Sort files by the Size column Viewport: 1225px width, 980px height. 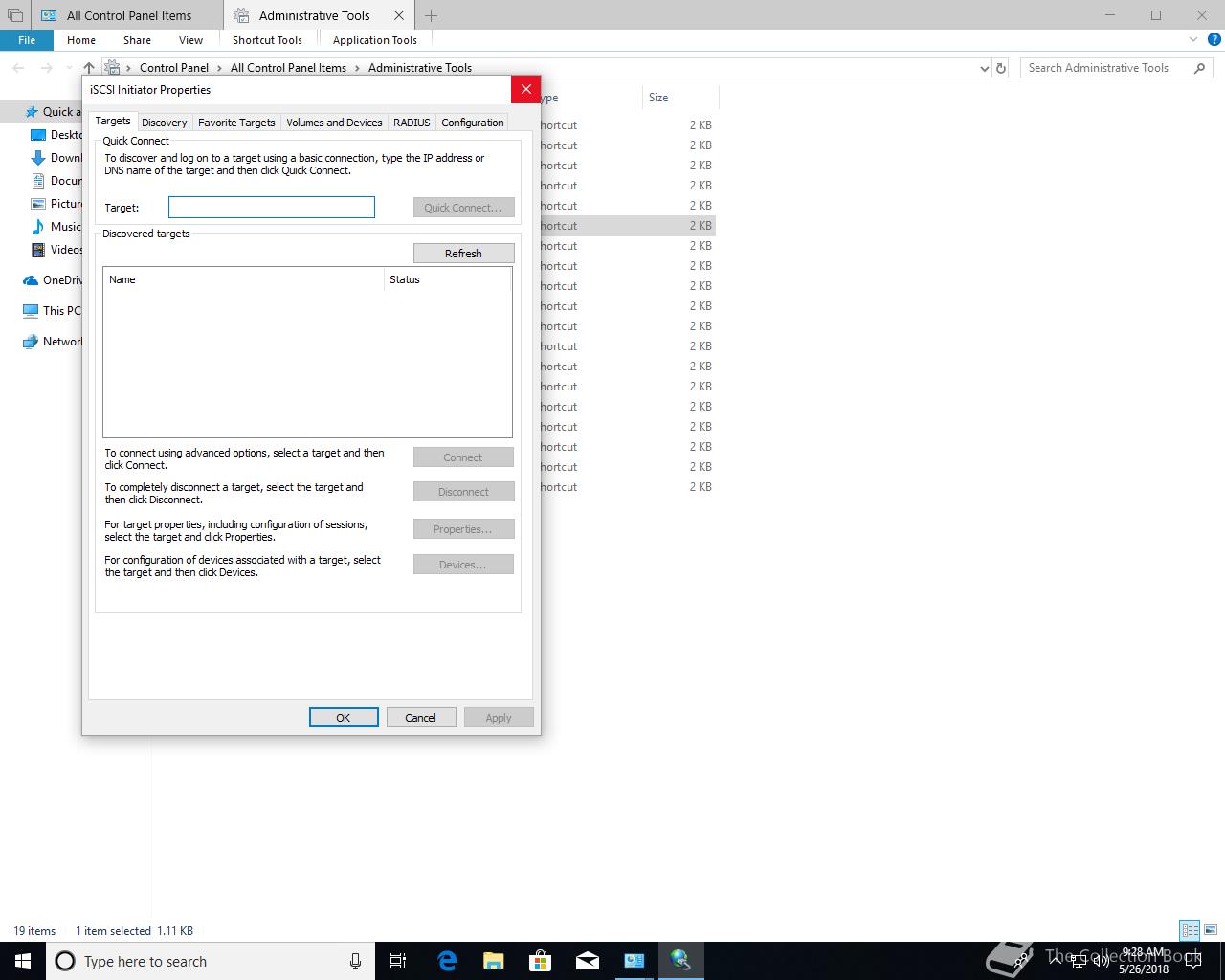(679, 98)
